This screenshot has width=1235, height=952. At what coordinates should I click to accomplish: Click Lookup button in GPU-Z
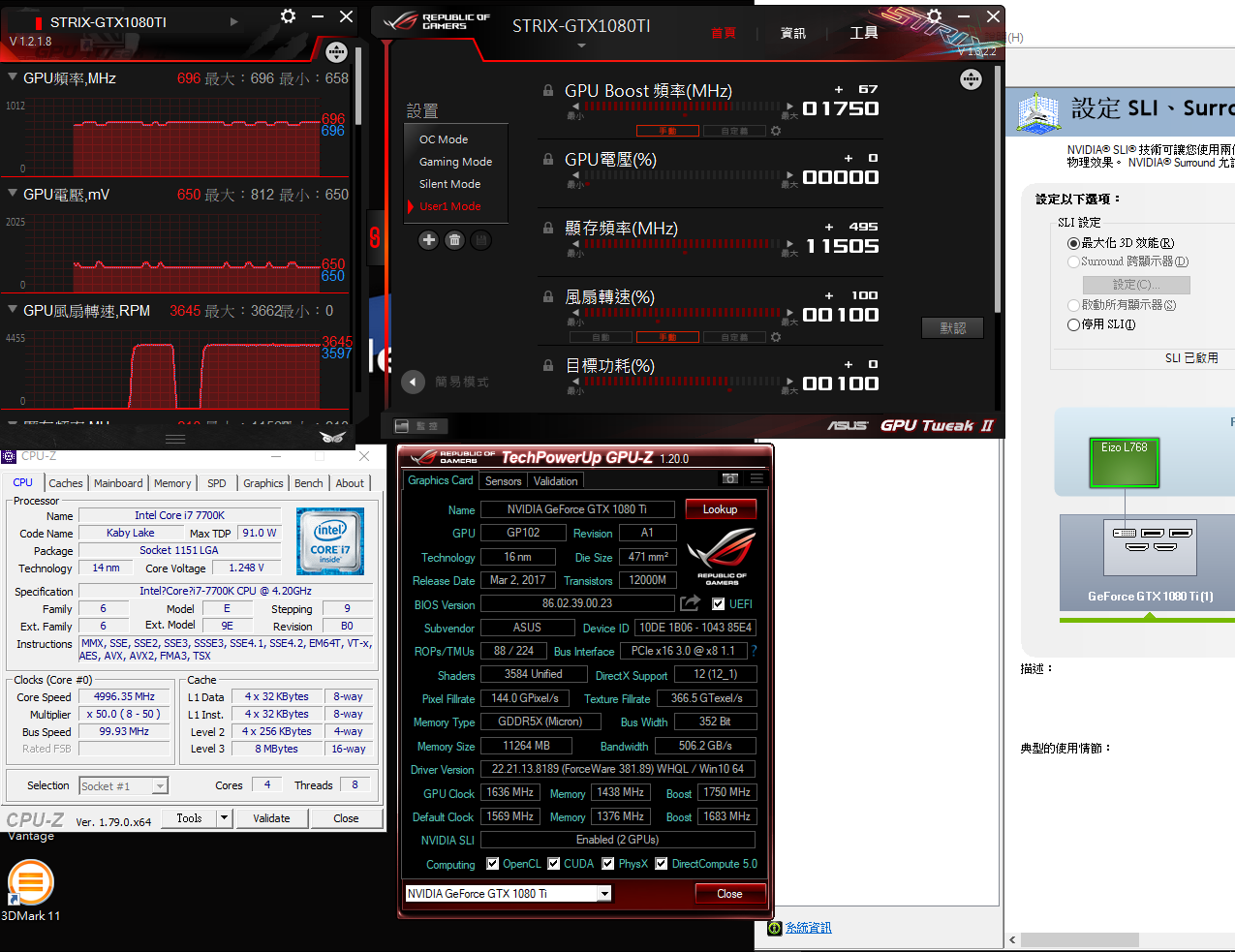tap(720, 509)
